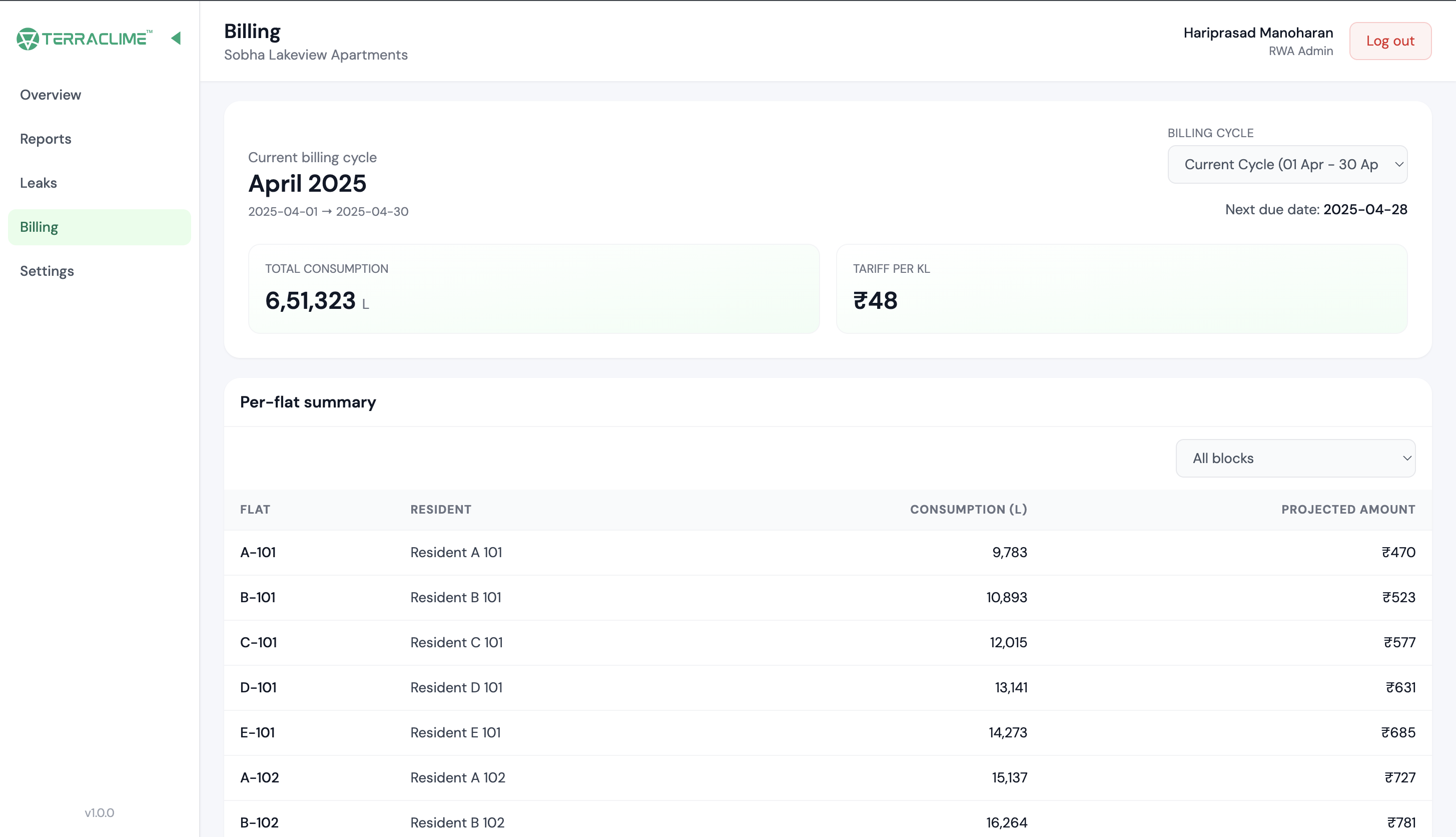Open the Leaks page
This screenshot has height=837, width=1456.
(x=100, y=183)
